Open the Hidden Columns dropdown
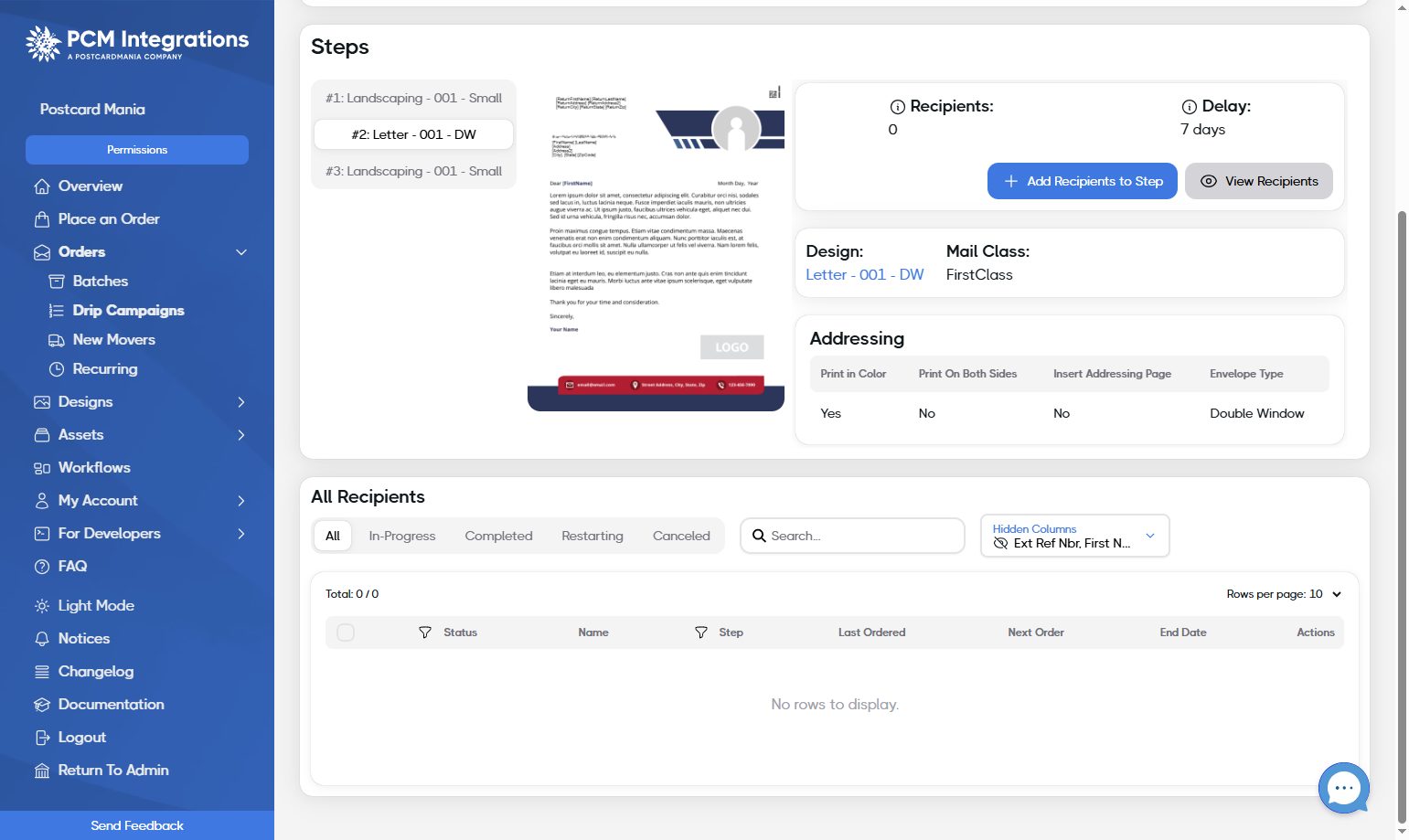Image resolution: width=1409 pixels, height=840 pixels. (x=1074, y=536)
